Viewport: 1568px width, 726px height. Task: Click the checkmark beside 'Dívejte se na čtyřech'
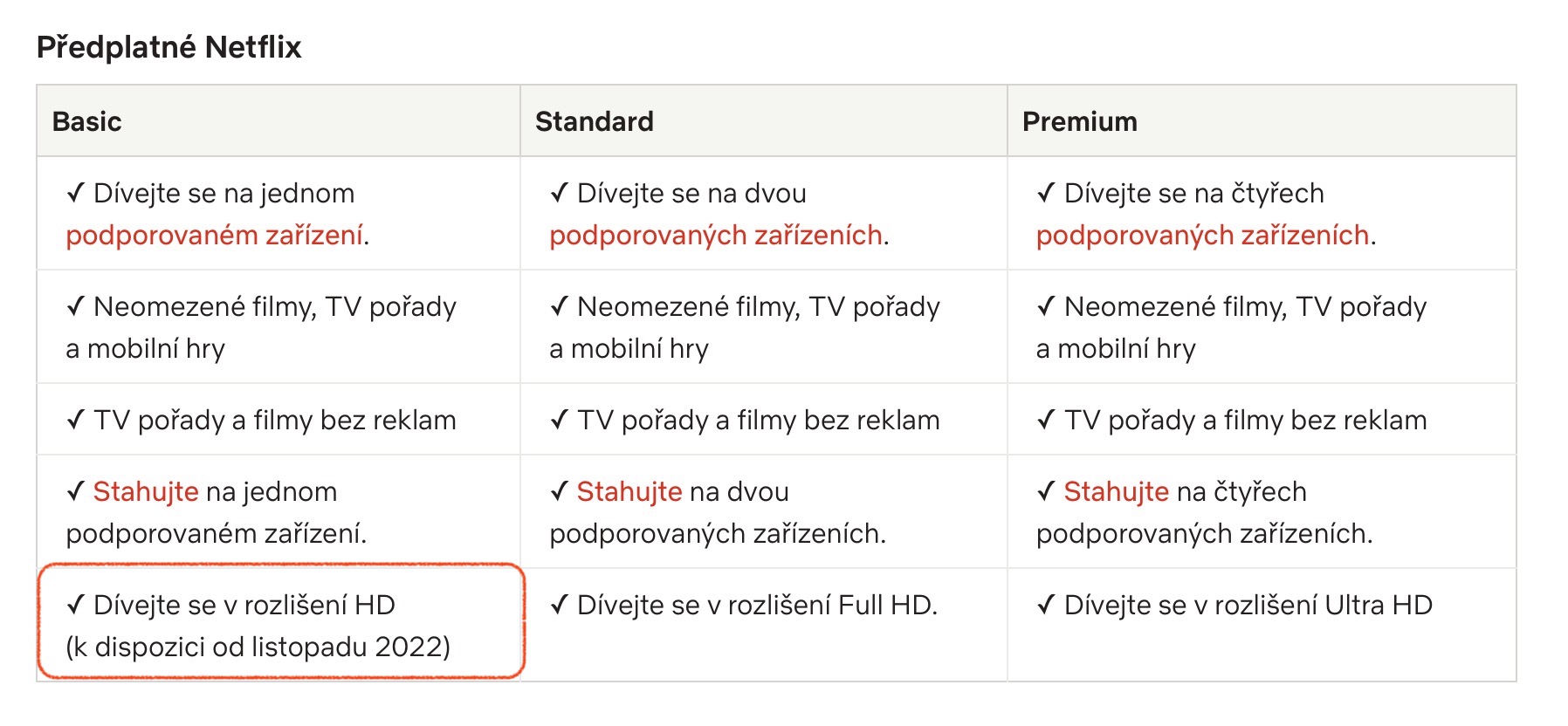pyautogui.click(x=1046, y=193)
